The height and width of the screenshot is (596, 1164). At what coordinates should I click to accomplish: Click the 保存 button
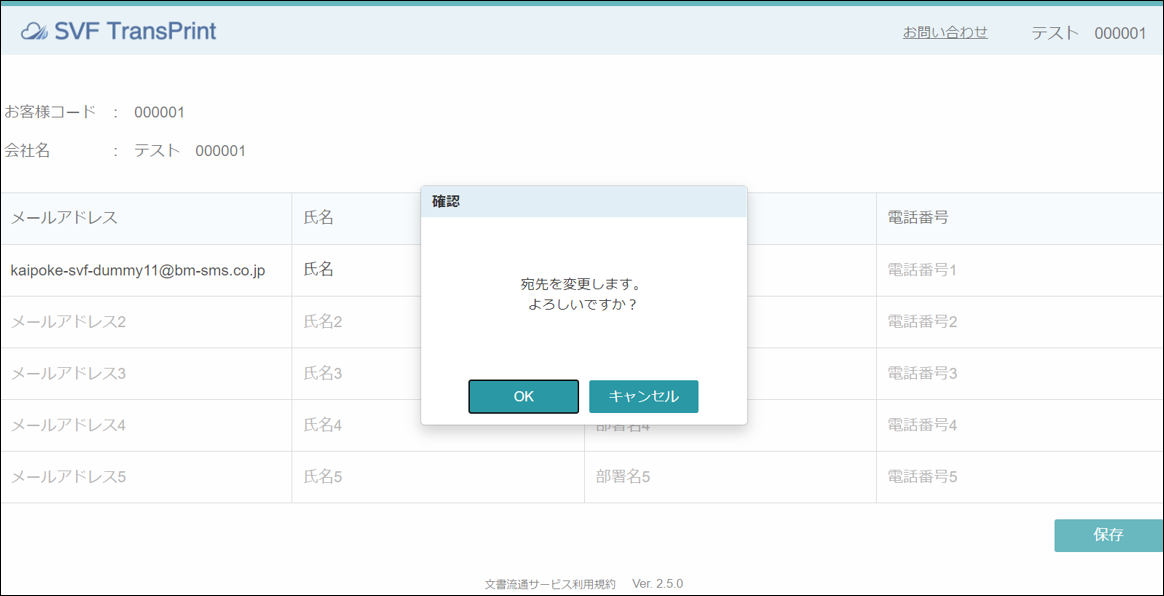coord(1108,535)
